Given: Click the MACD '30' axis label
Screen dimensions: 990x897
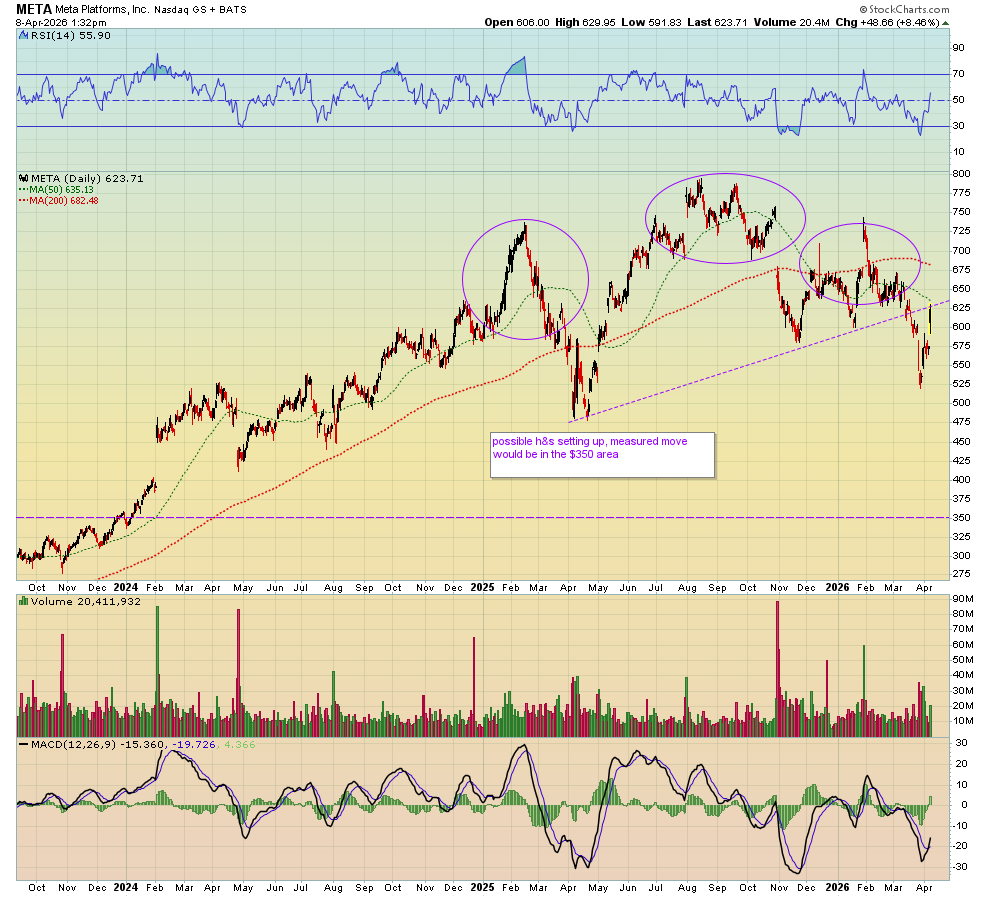Looking at the screenshot, I should 962,743.
